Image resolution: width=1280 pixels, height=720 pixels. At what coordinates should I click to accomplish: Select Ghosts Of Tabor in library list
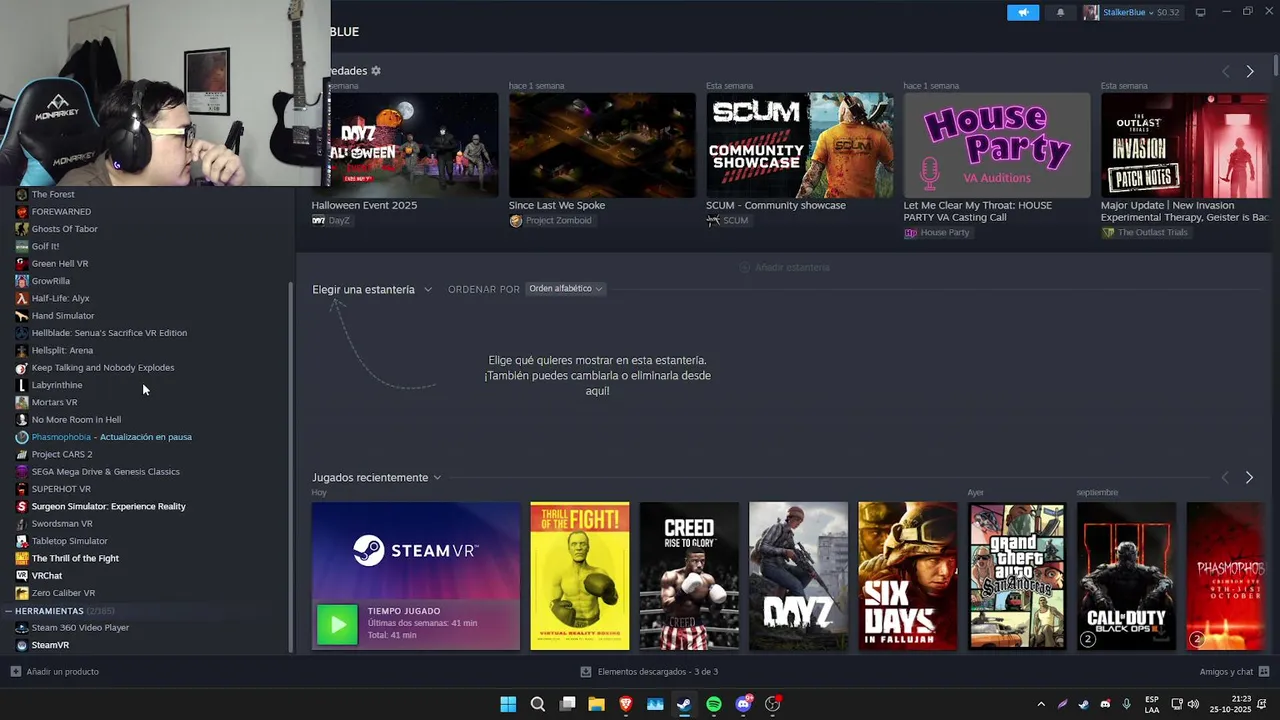click(64, 229)
